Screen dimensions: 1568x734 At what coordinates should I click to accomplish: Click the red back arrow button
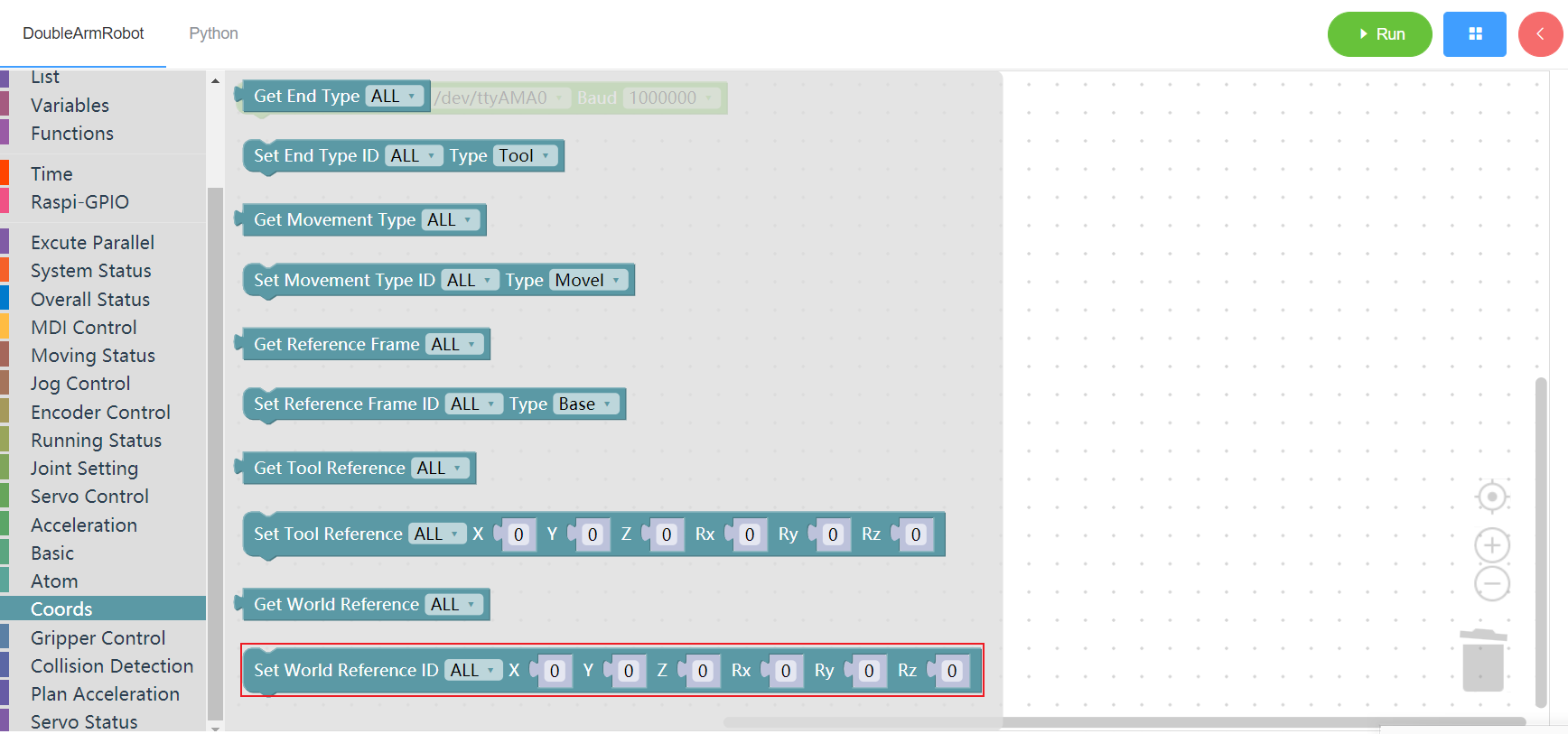click(1541, 34)
